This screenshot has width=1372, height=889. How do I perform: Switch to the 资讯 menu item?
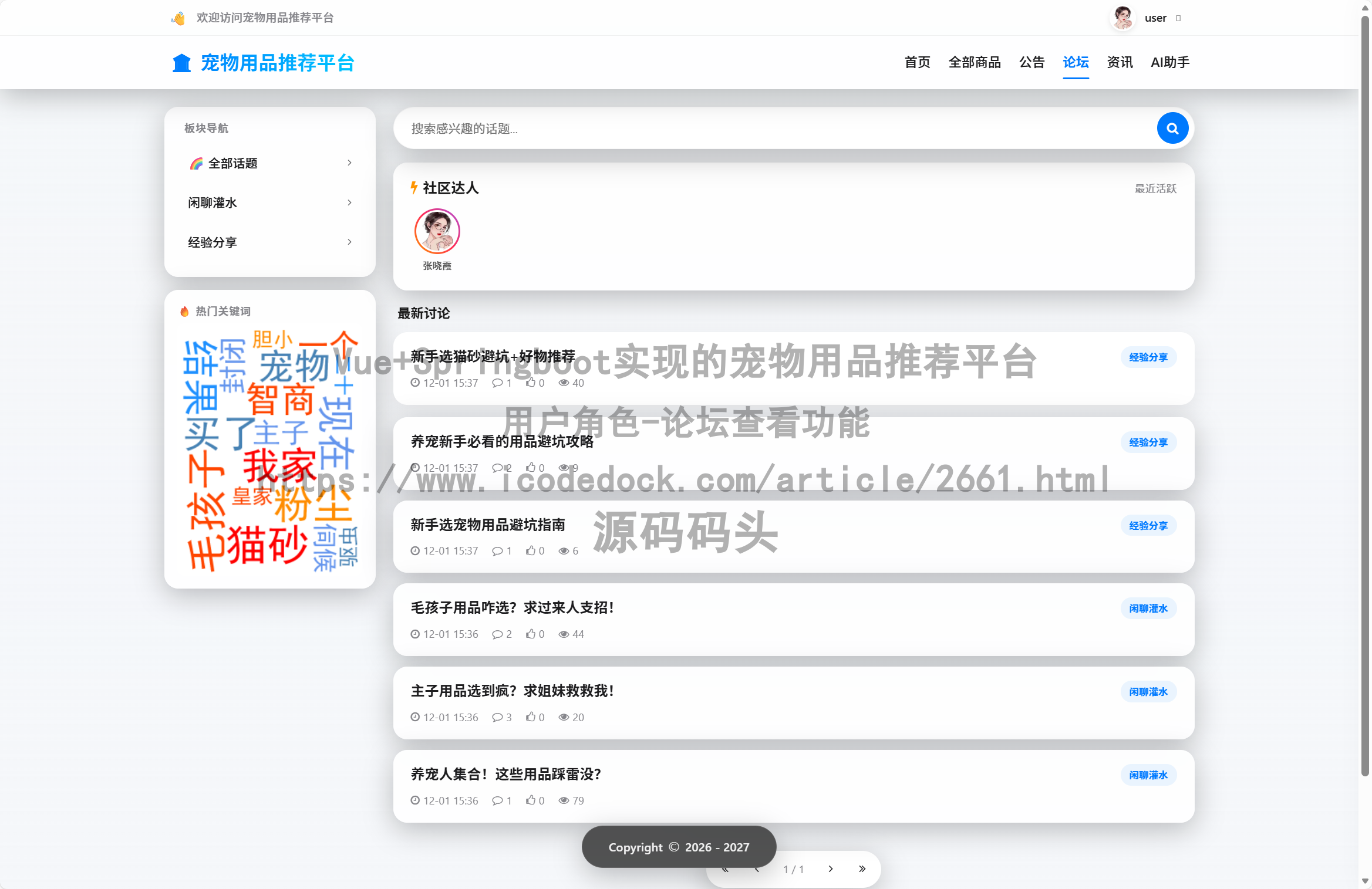coord(1119,62)
